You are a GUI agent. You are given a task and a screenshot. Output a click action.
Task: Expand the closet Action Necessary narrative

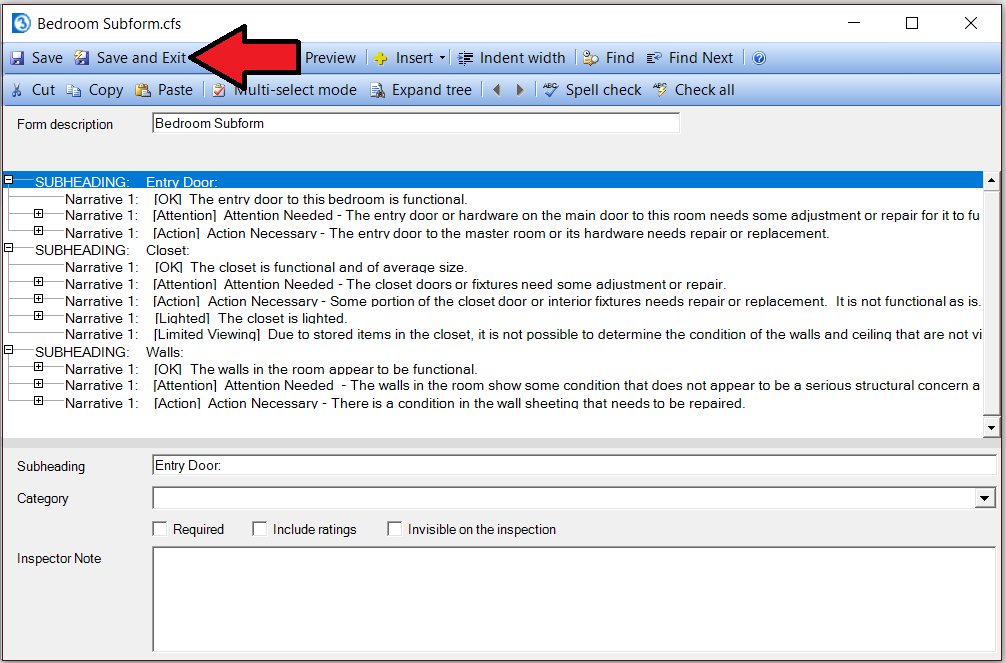38,299
